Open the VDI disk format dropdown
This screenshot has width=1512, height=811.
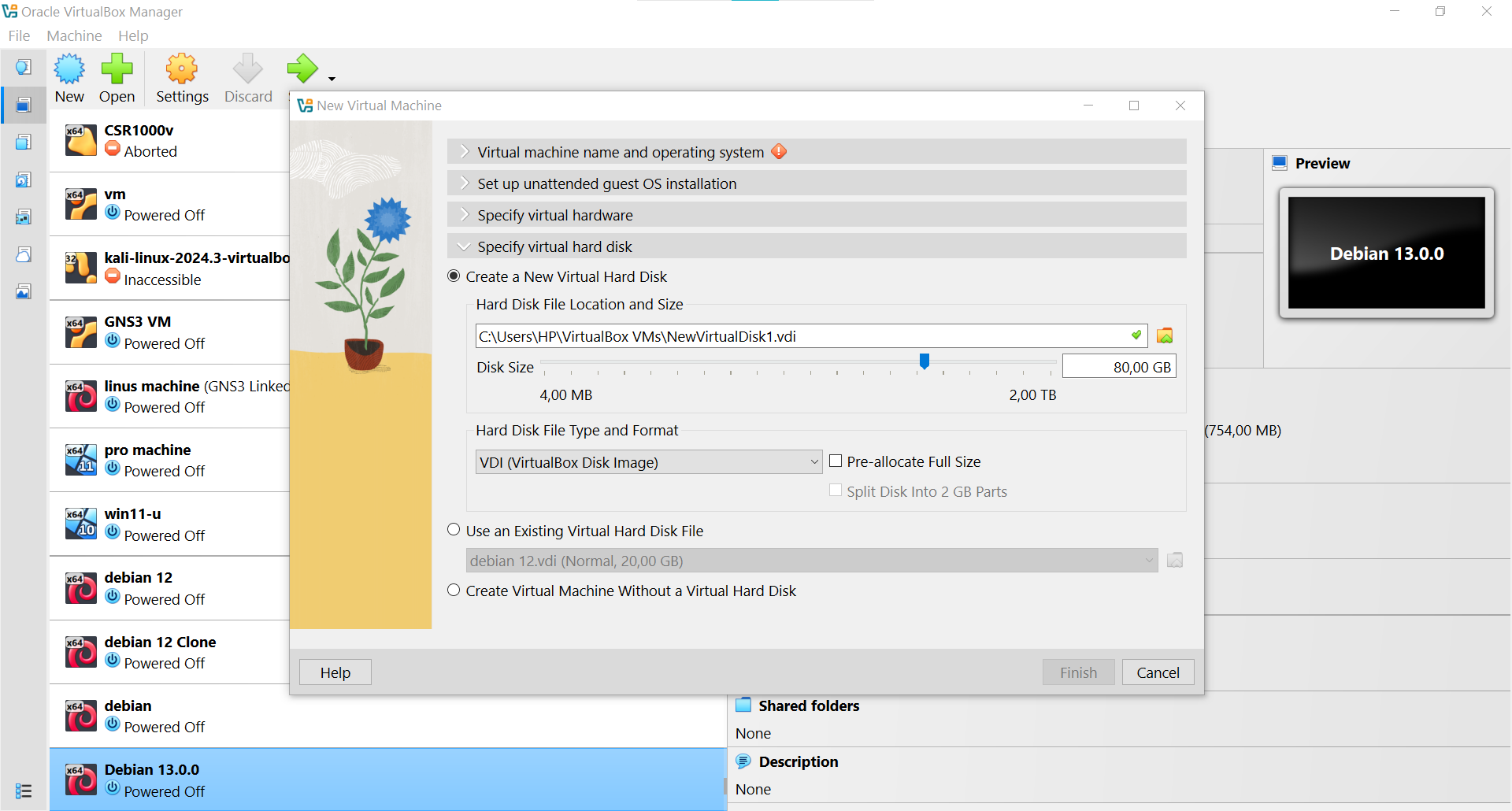point(649,461)
